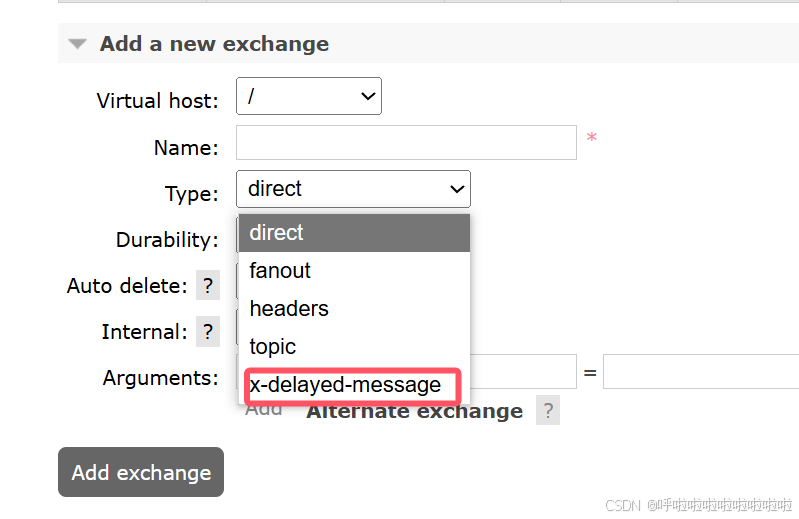
Task: Click the "Durability:" label text
Action: [x=167, y=240]
